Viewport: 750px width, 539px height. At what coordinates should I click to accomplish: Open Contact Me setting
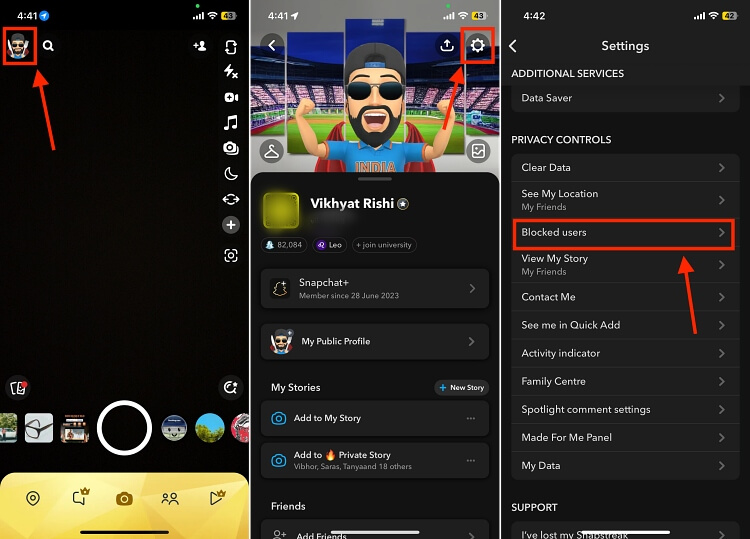click(625, 297)
